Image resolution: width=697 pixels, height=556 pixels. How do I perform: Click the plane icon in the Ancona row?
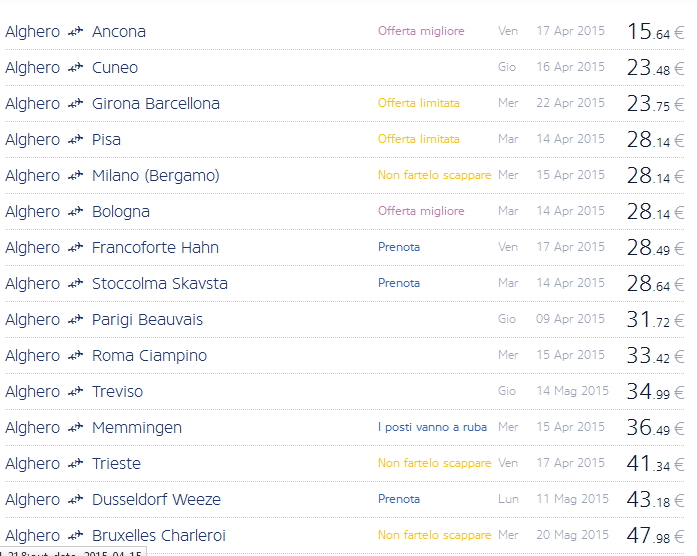pos(76,32)
